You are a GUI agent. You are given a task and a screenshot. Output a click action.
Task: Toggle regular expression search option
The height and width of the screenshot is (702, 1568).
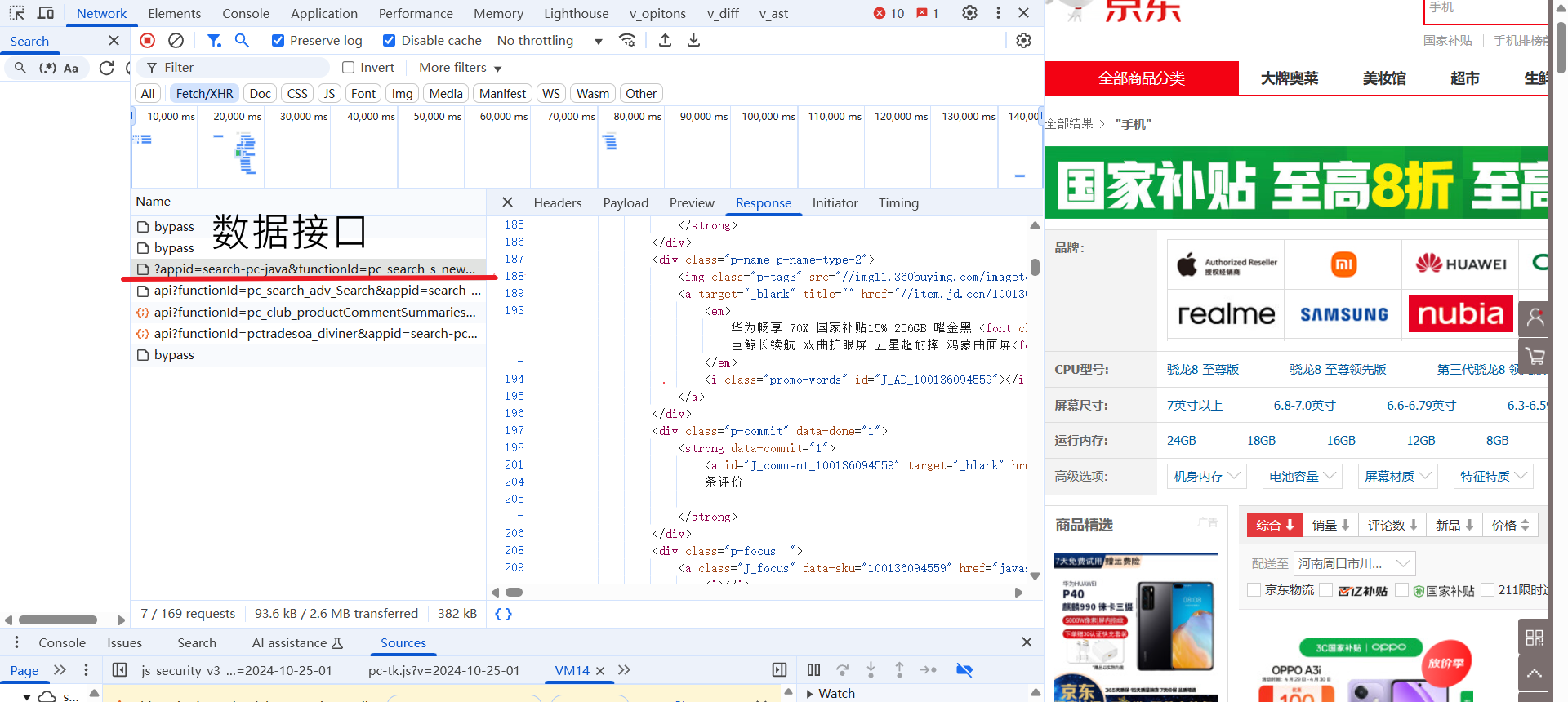(x=48, y=68)
